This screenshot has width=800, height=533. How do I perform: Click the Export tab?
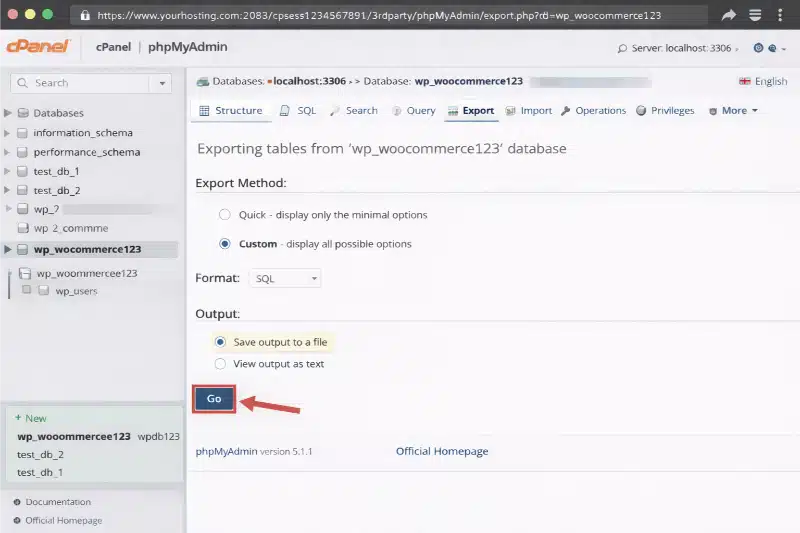coord(471,111)
